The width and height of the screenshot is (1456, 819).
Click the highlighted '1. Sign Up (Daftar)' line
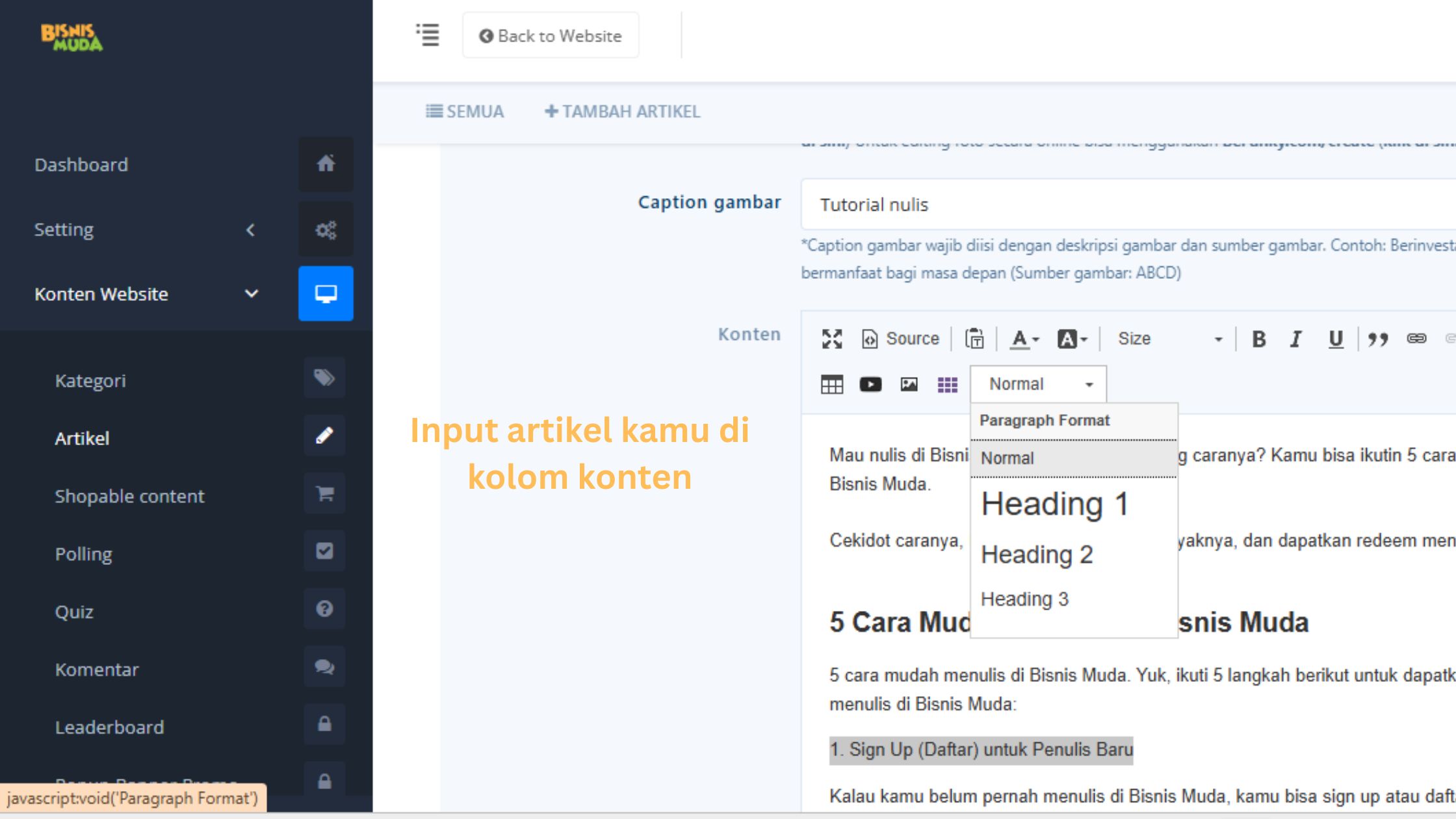tap(981, 750)
